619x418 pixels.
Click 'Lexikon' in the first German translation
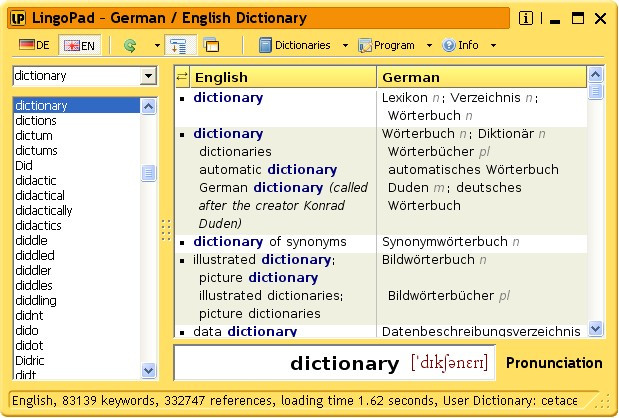[x=405, y=98]
